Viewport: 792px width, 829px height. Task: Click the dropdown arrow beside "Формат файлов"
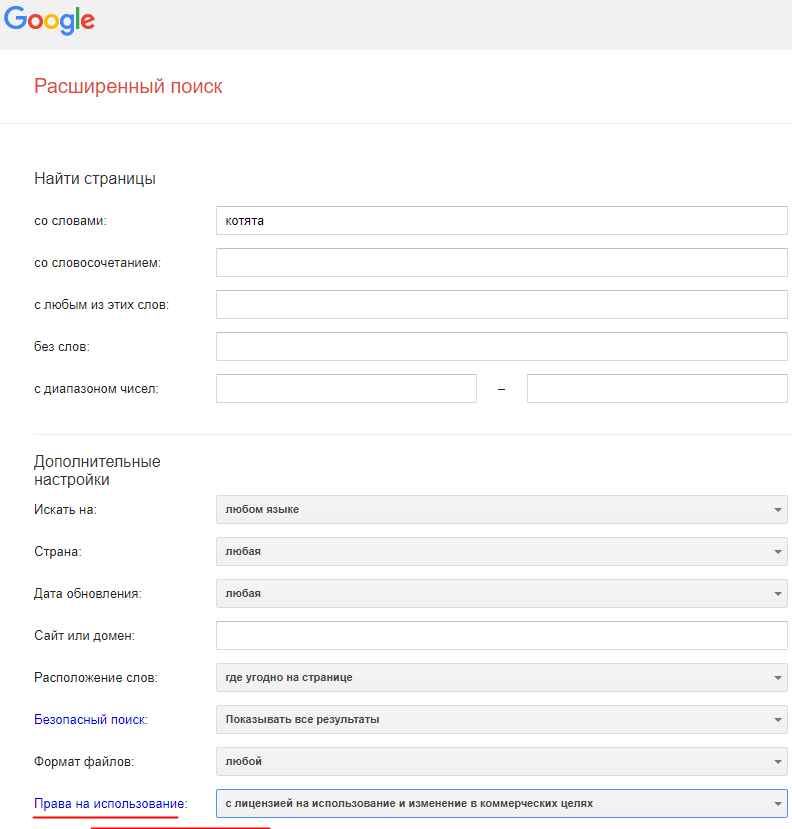[x=776, y=761]
